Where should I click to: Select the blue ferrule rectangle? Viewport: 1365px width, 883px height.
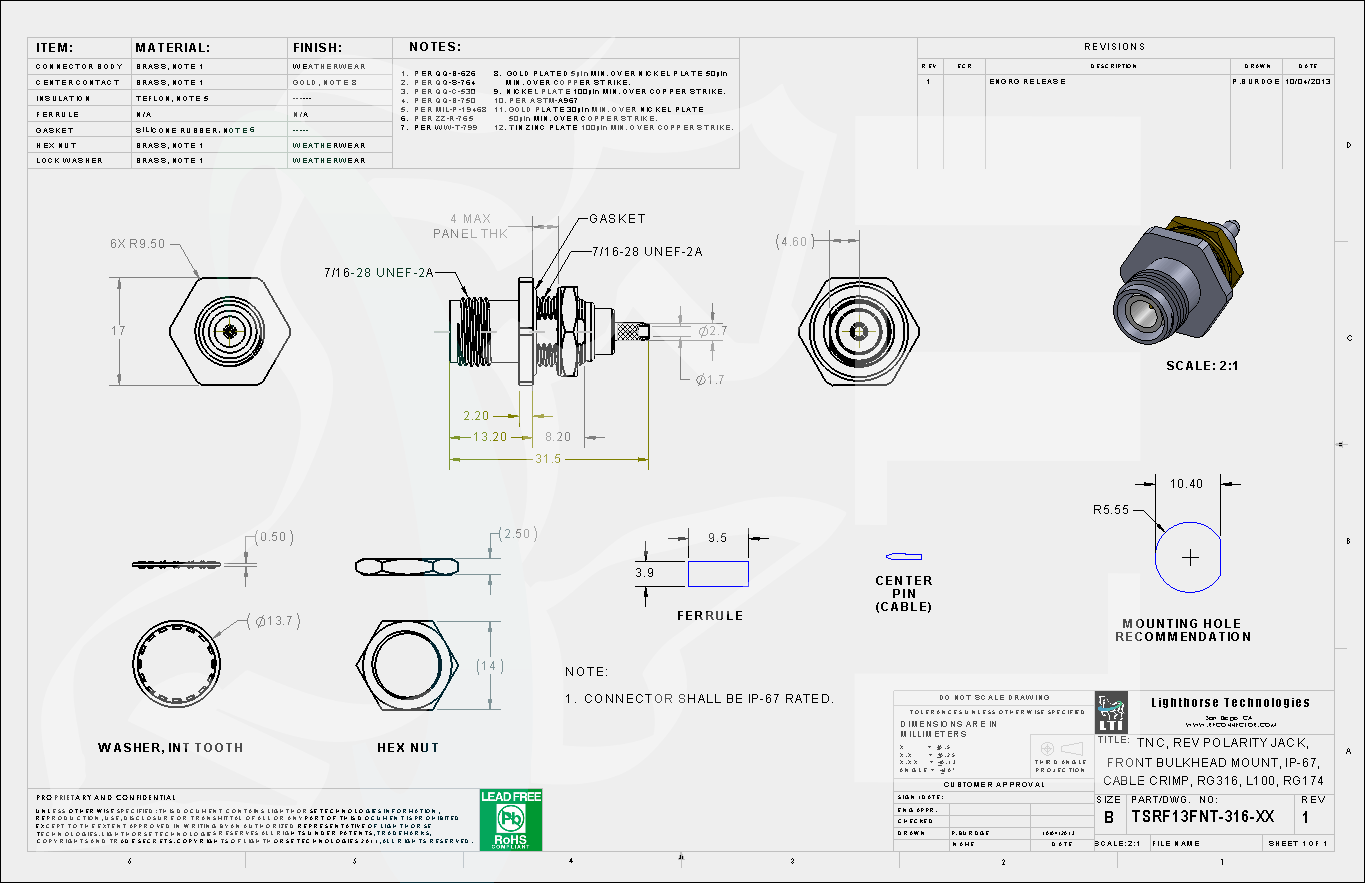coord(717,573)
